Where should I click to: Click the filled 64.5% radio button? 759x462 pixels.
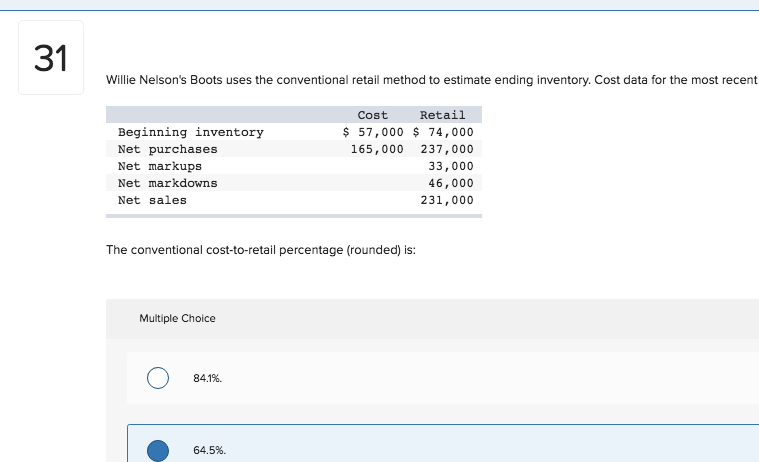click(158, 450)
